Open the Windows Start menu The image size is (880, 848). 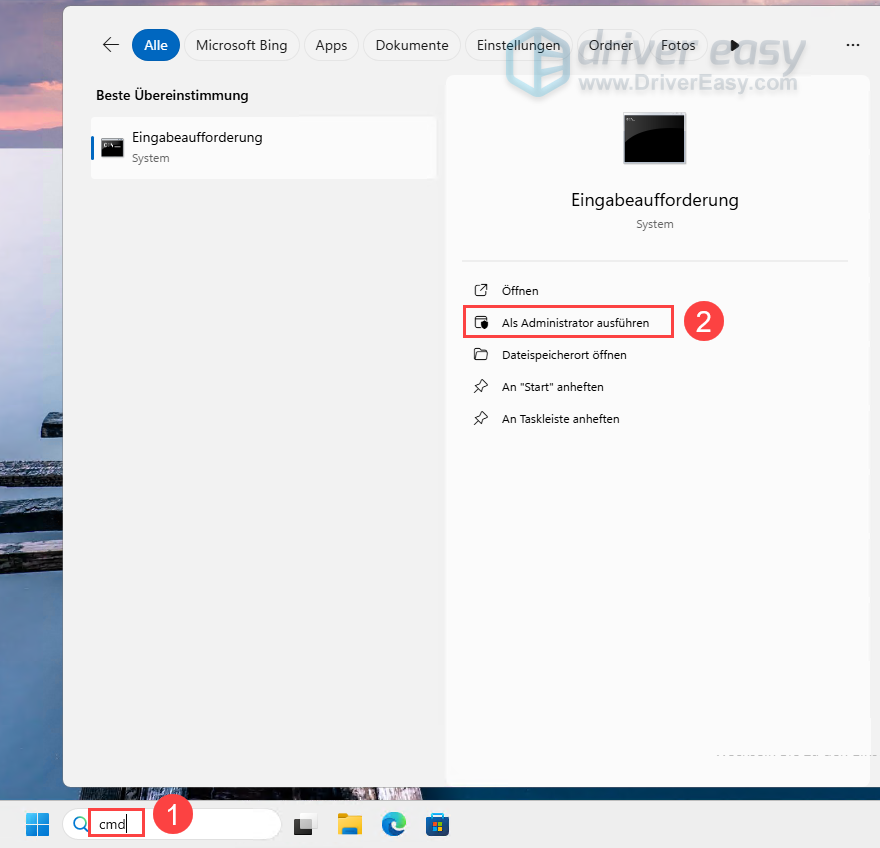click(x=38, y=824)
